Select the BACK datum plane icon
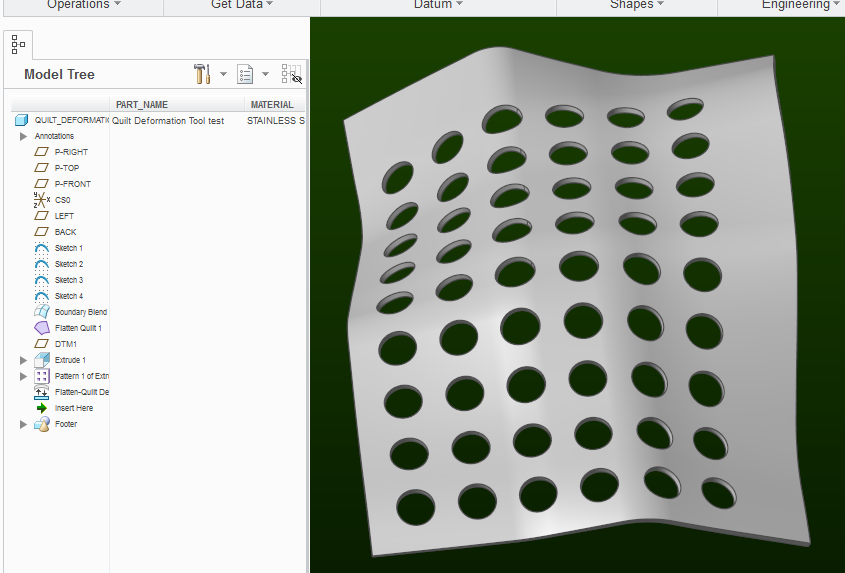 [x=41, y=232]
